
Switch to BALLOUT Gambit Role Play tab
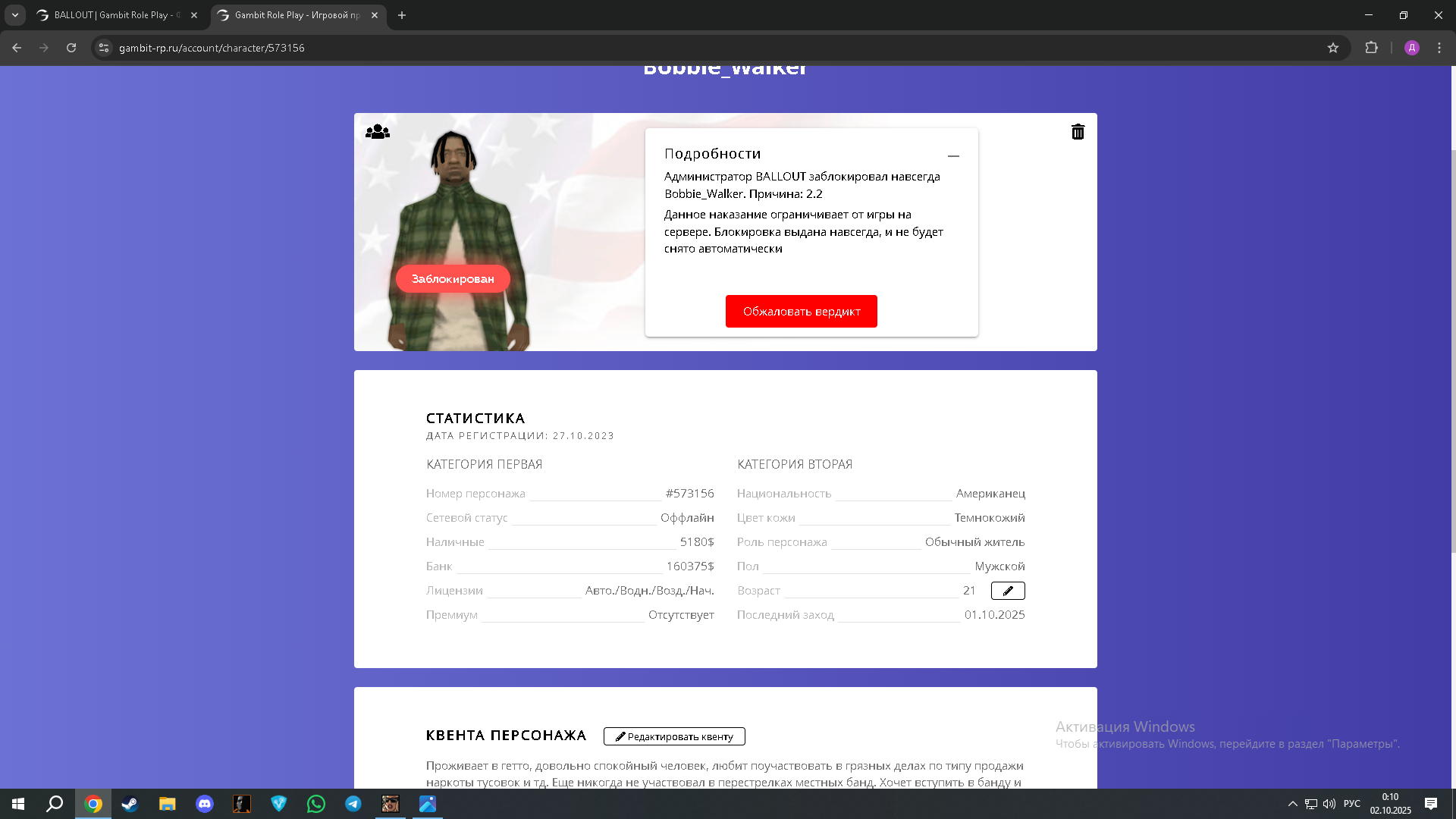[114, 15]
